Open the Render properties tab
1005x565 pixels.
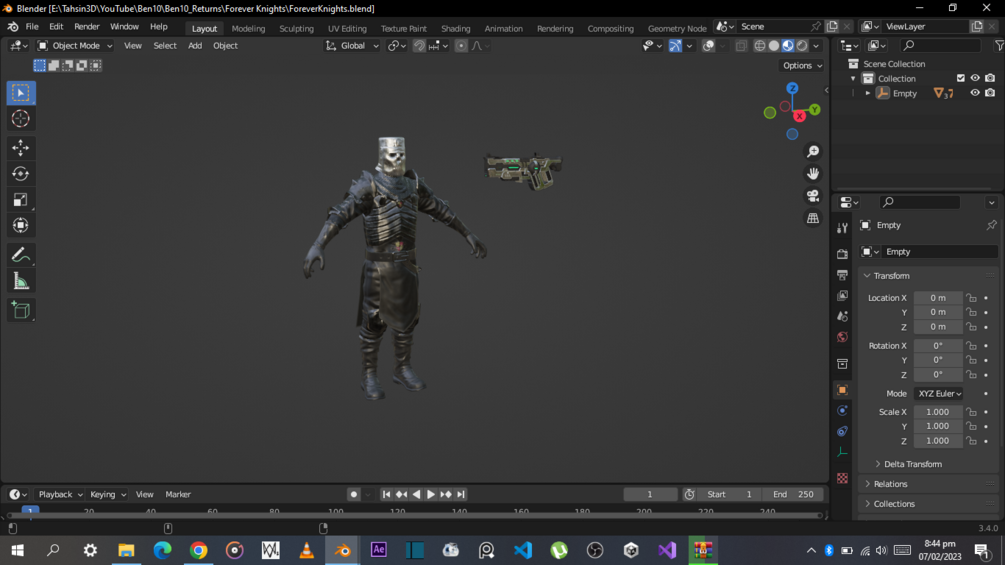(842, 254)
